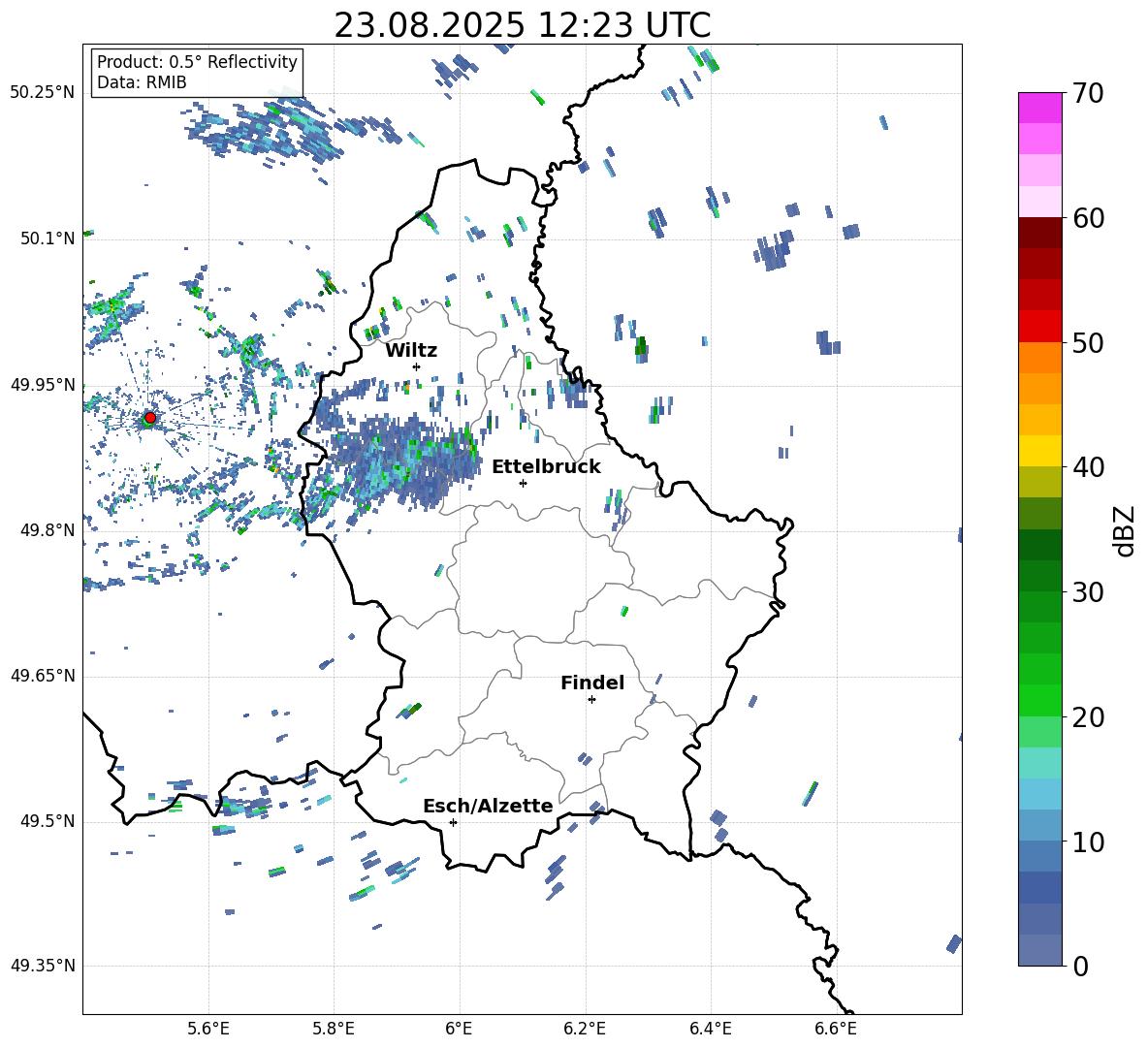Viewport: 1148px width, 1048px height.
Task: Click the 20 colorbar tick label
Action: pyautogui.click(x=1088, y=717)
